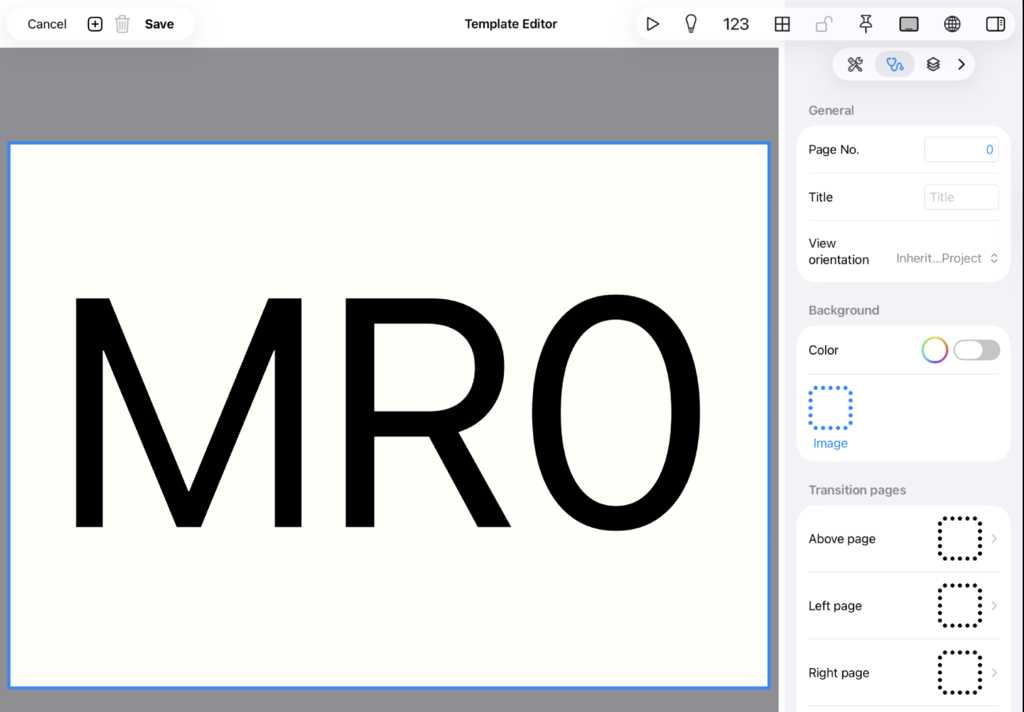
Task: Select the Left page placeholder thumbnail
Action: point(959,606)
